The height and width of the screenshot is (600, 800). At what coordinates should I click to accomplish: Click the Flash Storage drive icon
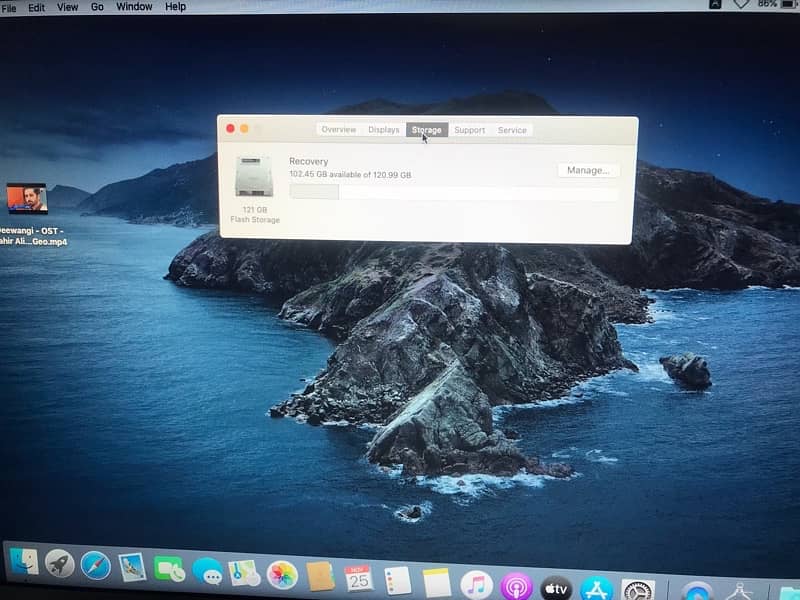pyautogui.click(x=254, y=177)
